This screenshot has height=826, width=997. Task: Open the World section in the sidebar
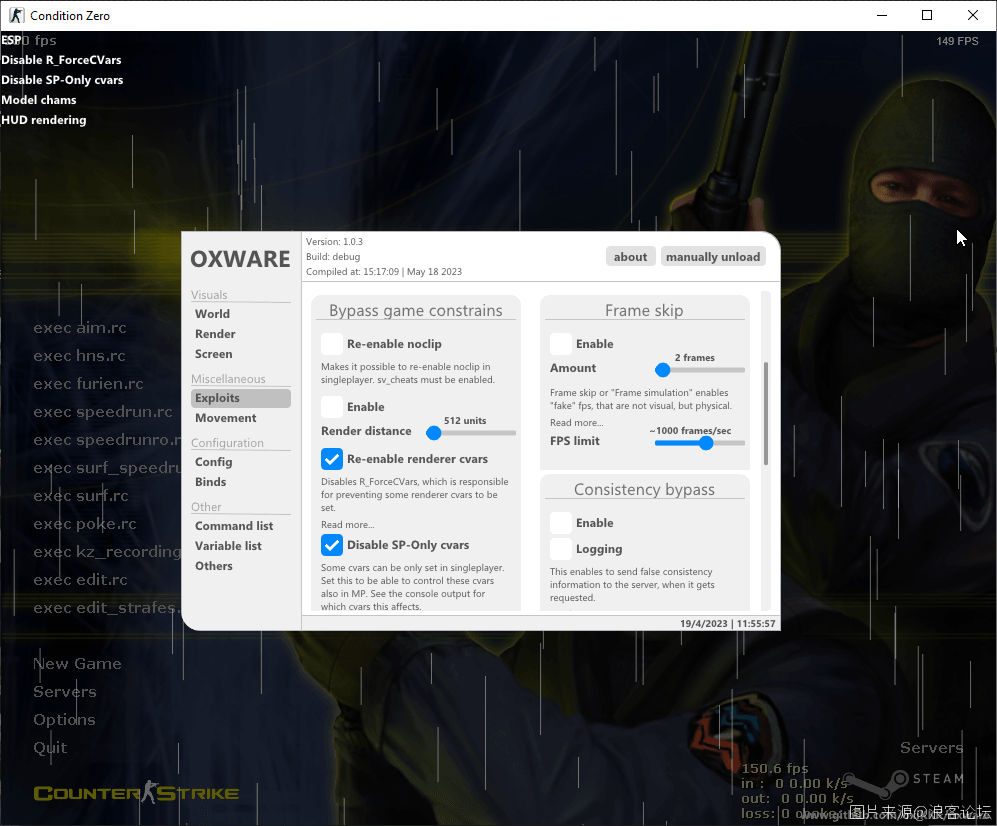[x=212, y=313]
